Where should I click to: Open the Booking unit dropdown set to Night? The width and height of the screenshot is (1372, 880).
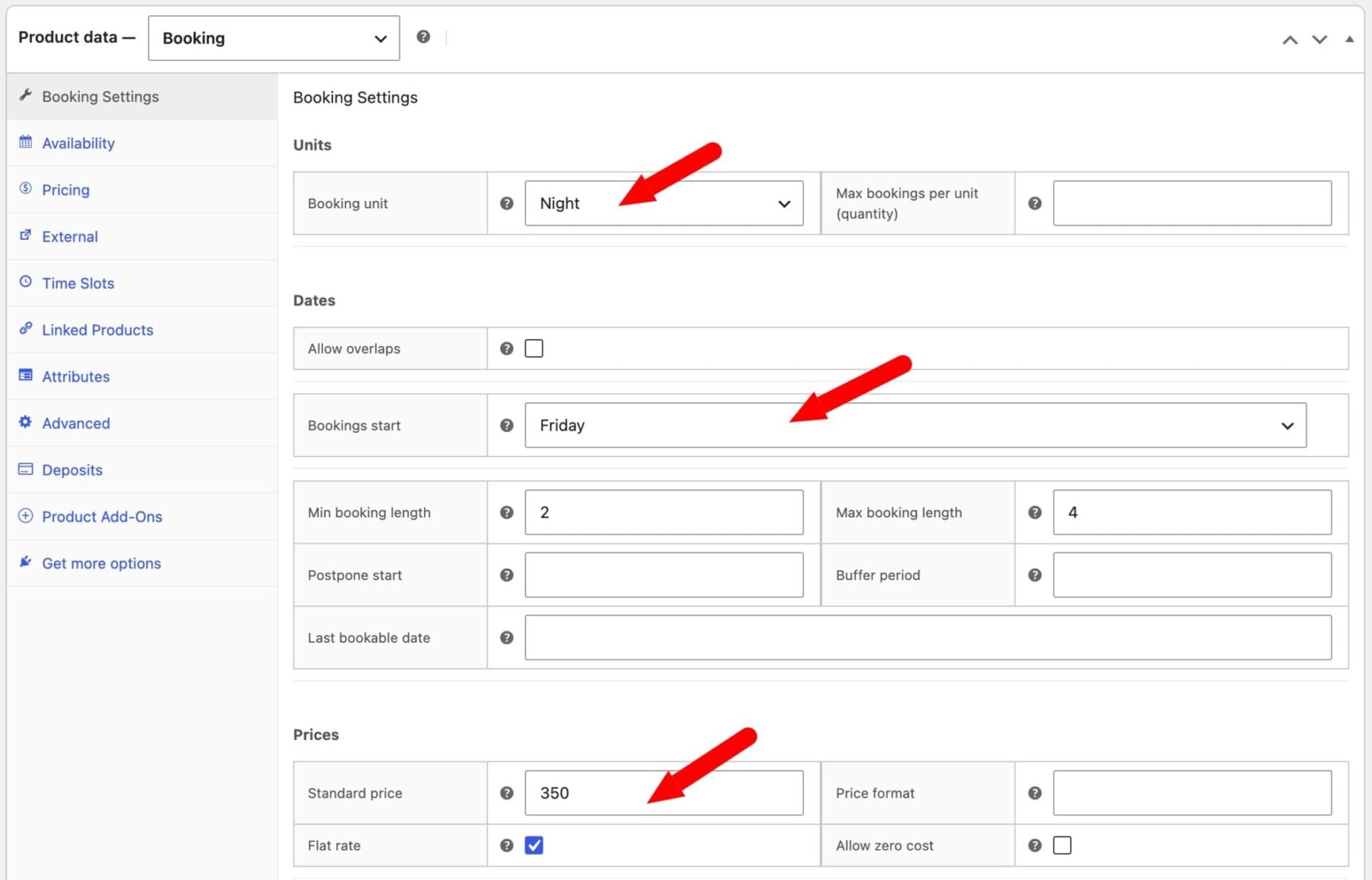(x=664, y=203)
